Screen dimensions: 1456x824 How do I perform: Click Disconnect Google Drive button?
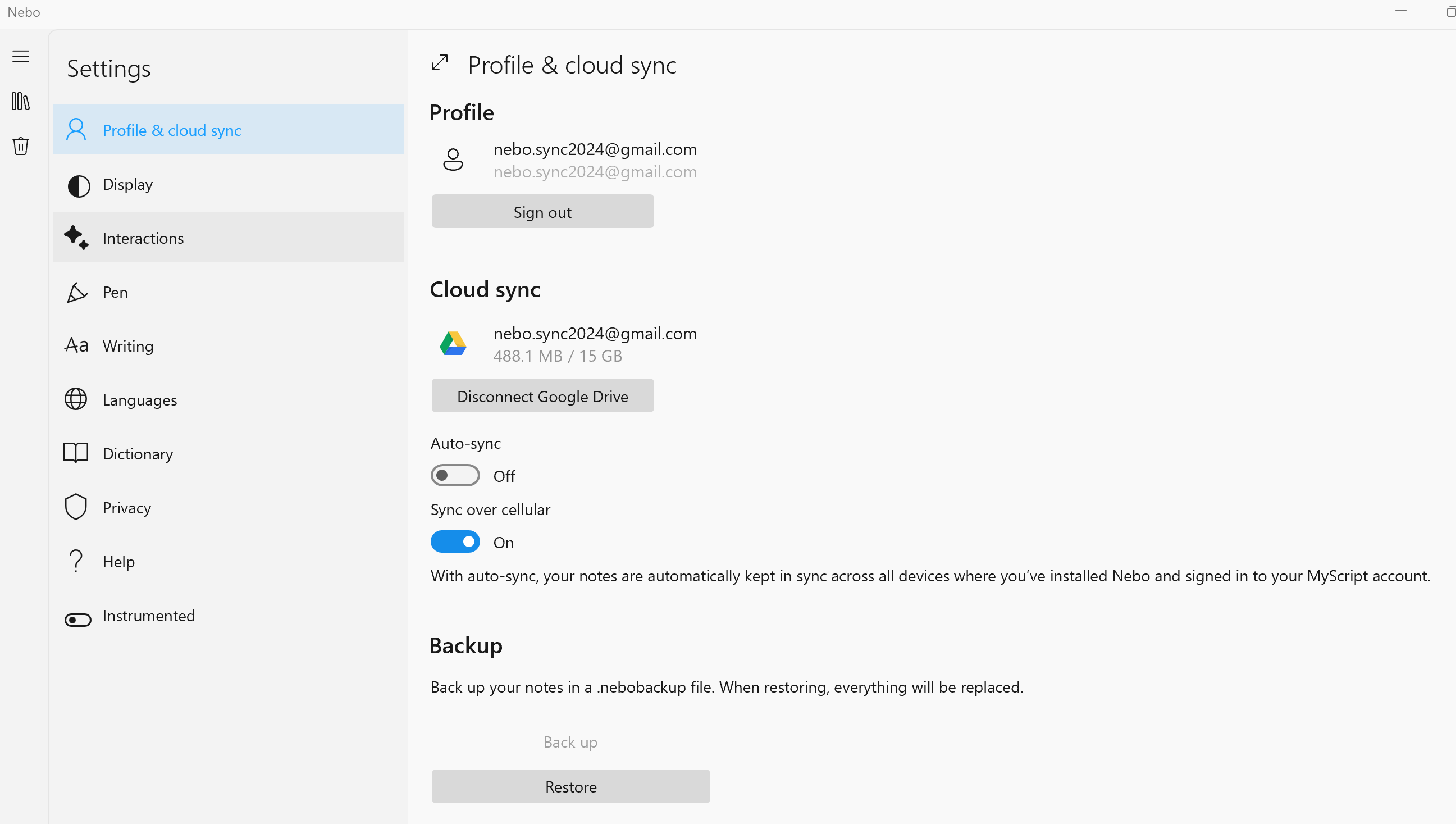[x=542, y=396]
